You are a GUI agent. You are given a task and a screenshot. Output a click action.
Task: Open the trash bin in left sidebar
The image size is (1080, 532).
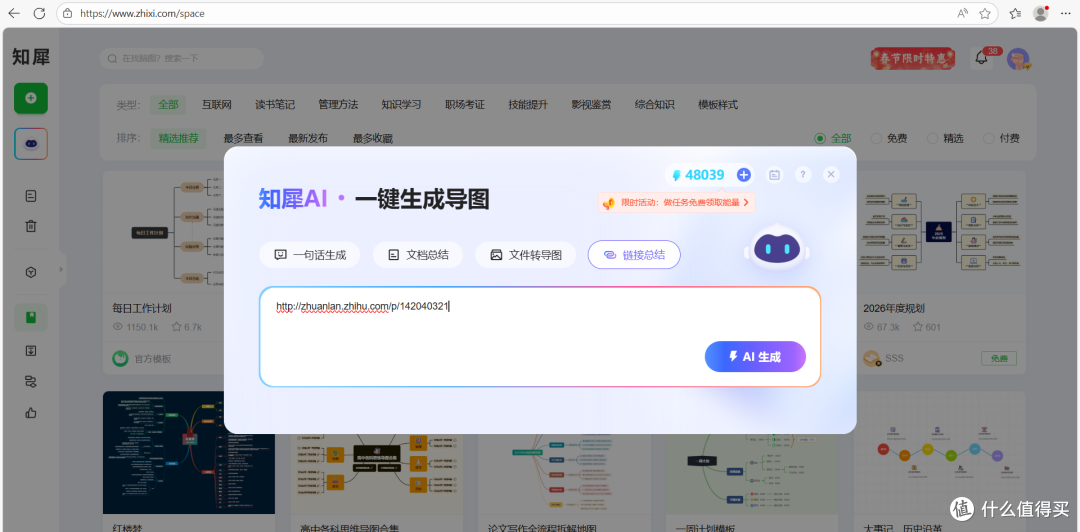click(31, 226)
